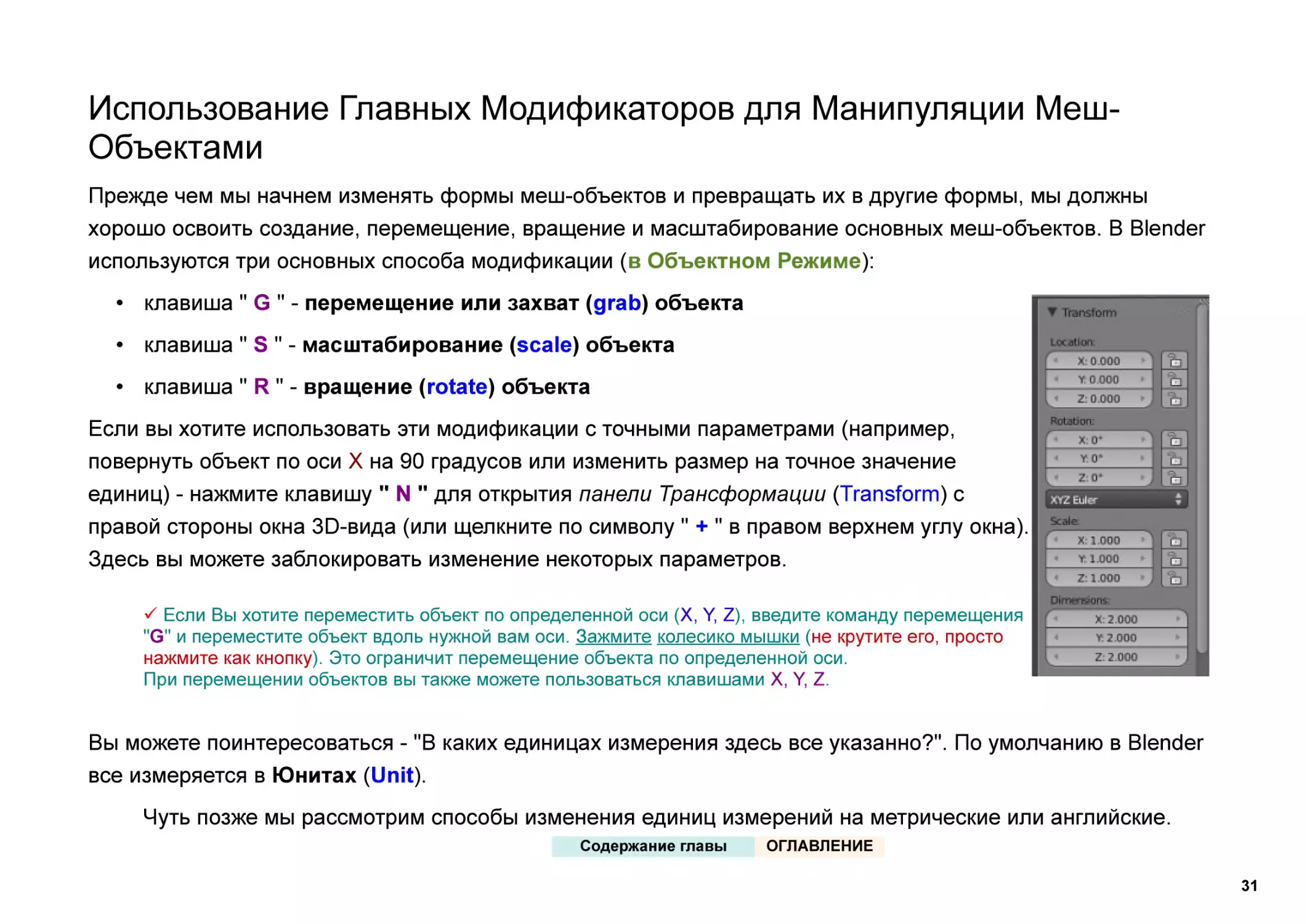Viewport: 1307px width, 924px height.
Task: Click the blue word Transform in the paragraph
Action: click(x=890, y=494)
